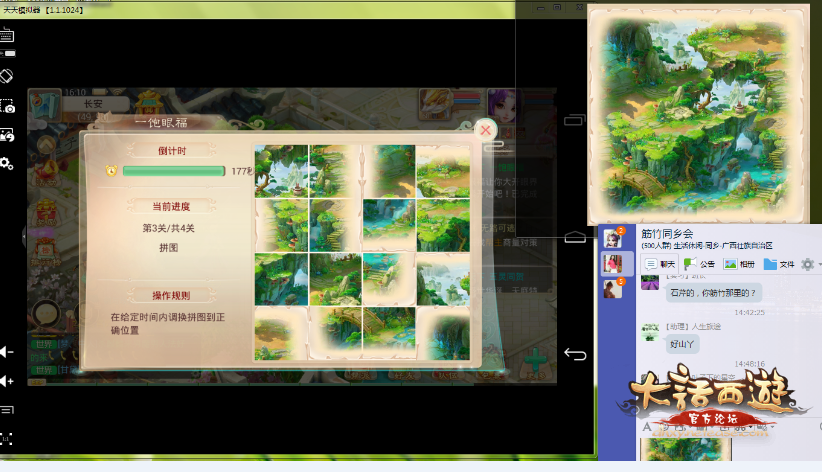This screenshot has width=822, height=472.
Task: Click the 好山丫 message bubble
Action: [682, 344]
